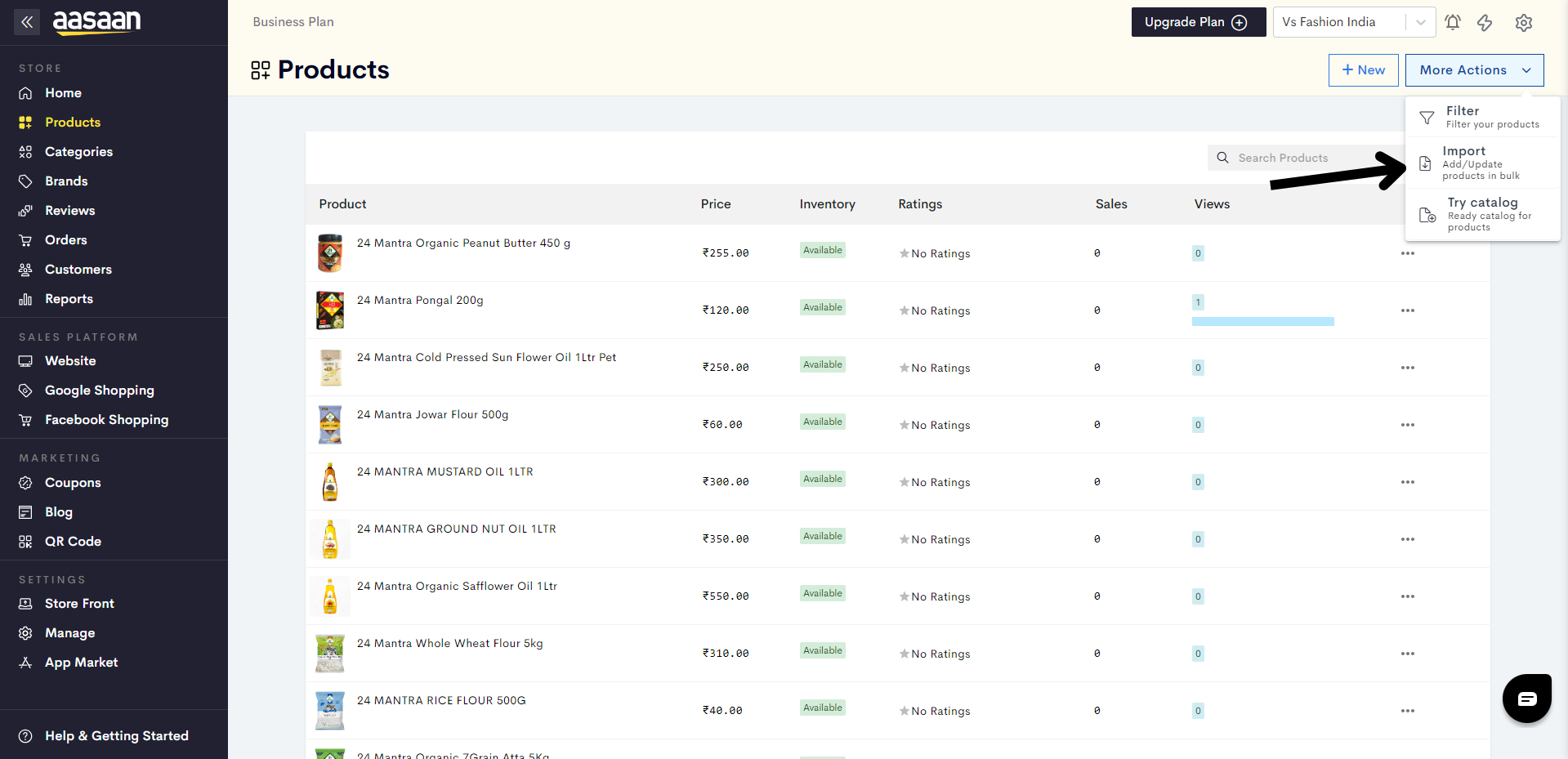The height and width of the screenshot is (759, 1568).
Task: Open options for GROUND NUT OIL row
Action: tap(1407, 539)
